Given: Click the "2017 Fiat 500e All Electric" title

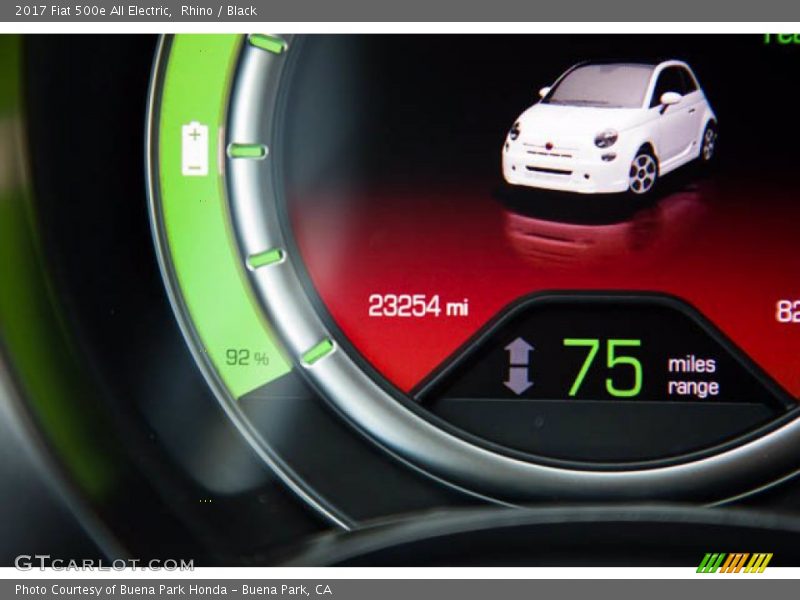Looking at the screenshot, I should click(x=92, y=11).
